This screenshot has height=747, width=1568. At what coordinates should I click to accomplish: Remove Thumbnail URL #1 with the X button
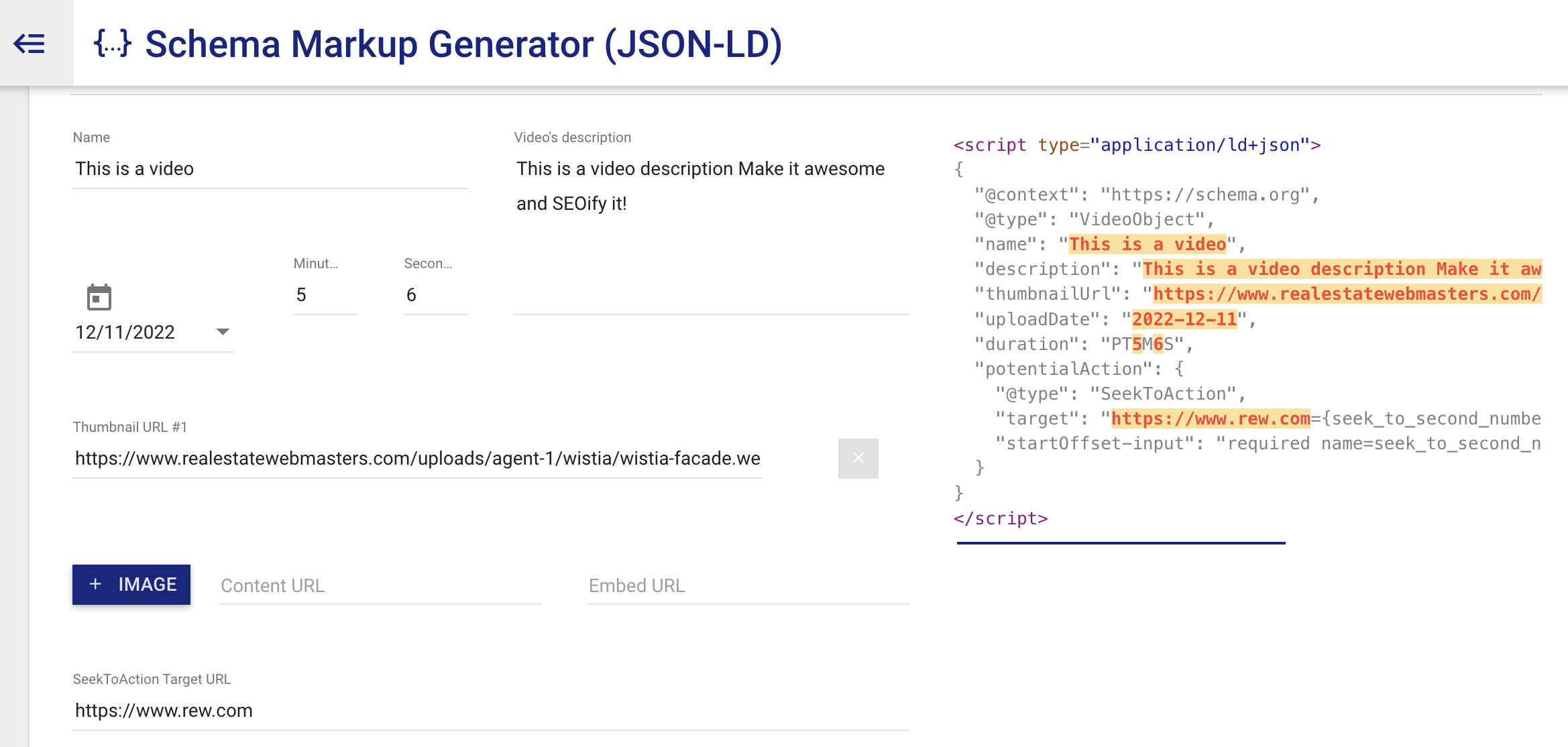[858, 458]
